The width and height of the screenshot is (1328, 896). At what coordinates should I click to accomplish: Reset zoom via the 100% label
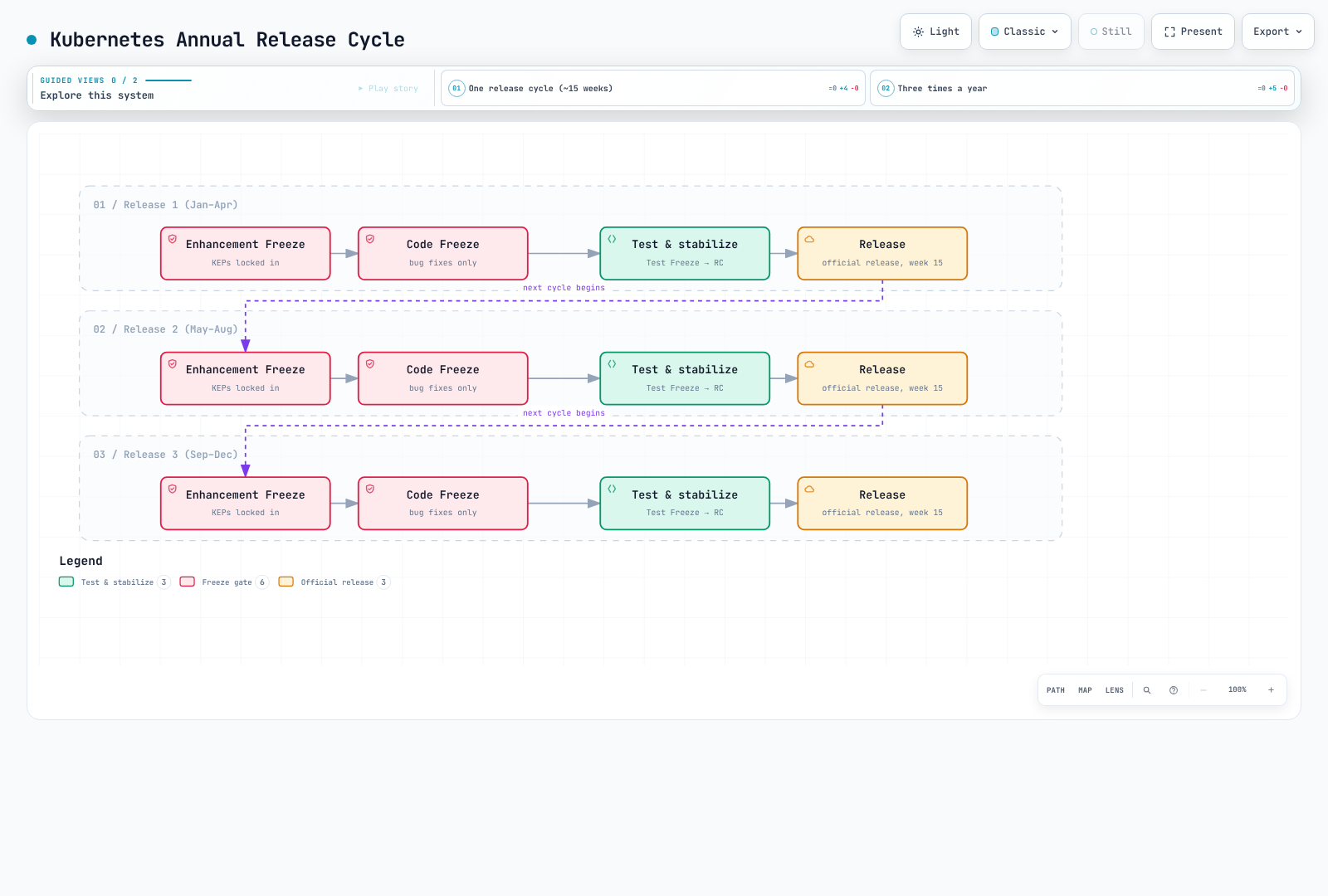coord(1238,690)
